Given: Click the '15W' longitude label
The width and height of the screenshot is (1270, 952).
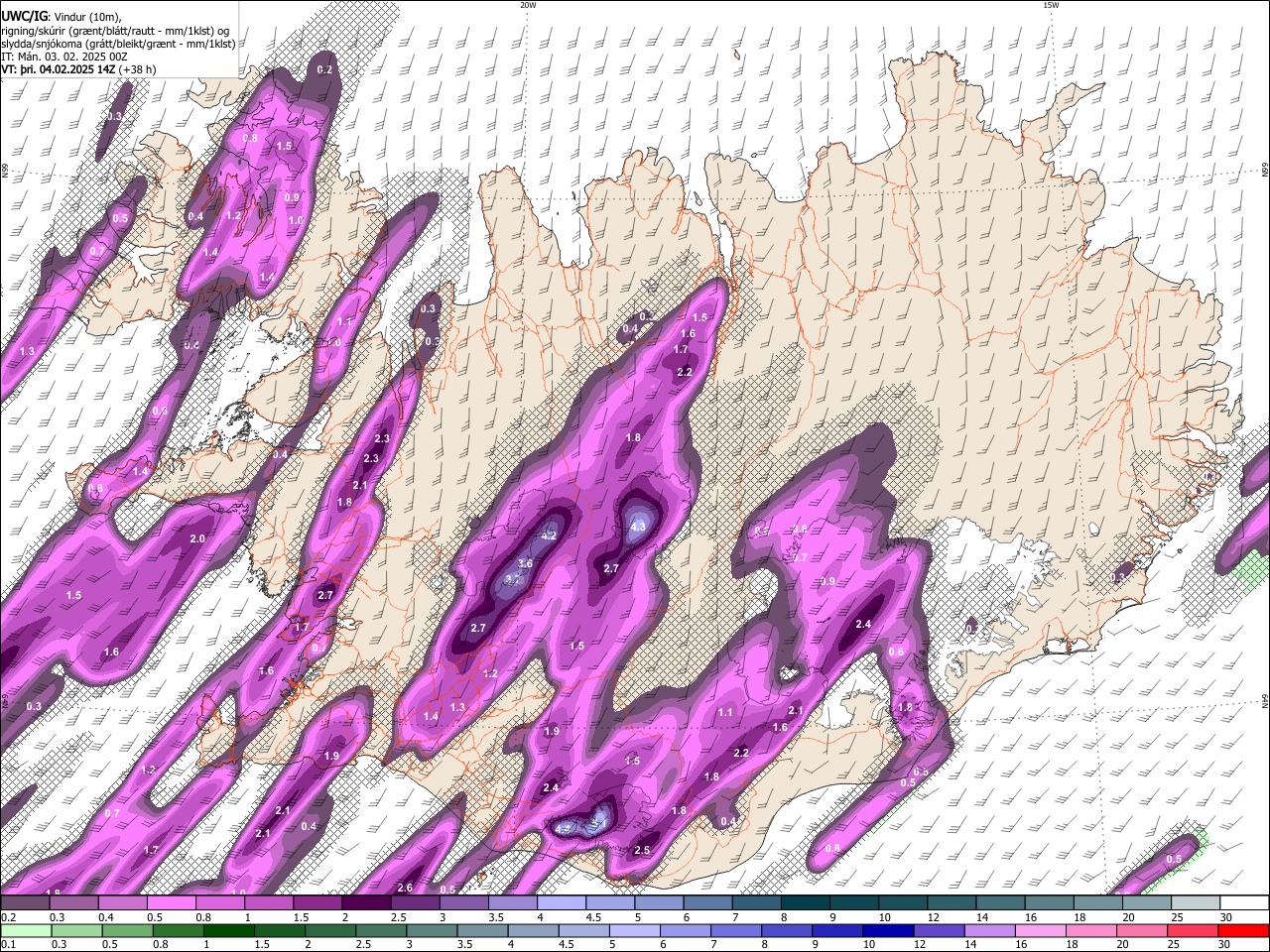Looking at the screenshot, I should click(x=1051, y=5).
